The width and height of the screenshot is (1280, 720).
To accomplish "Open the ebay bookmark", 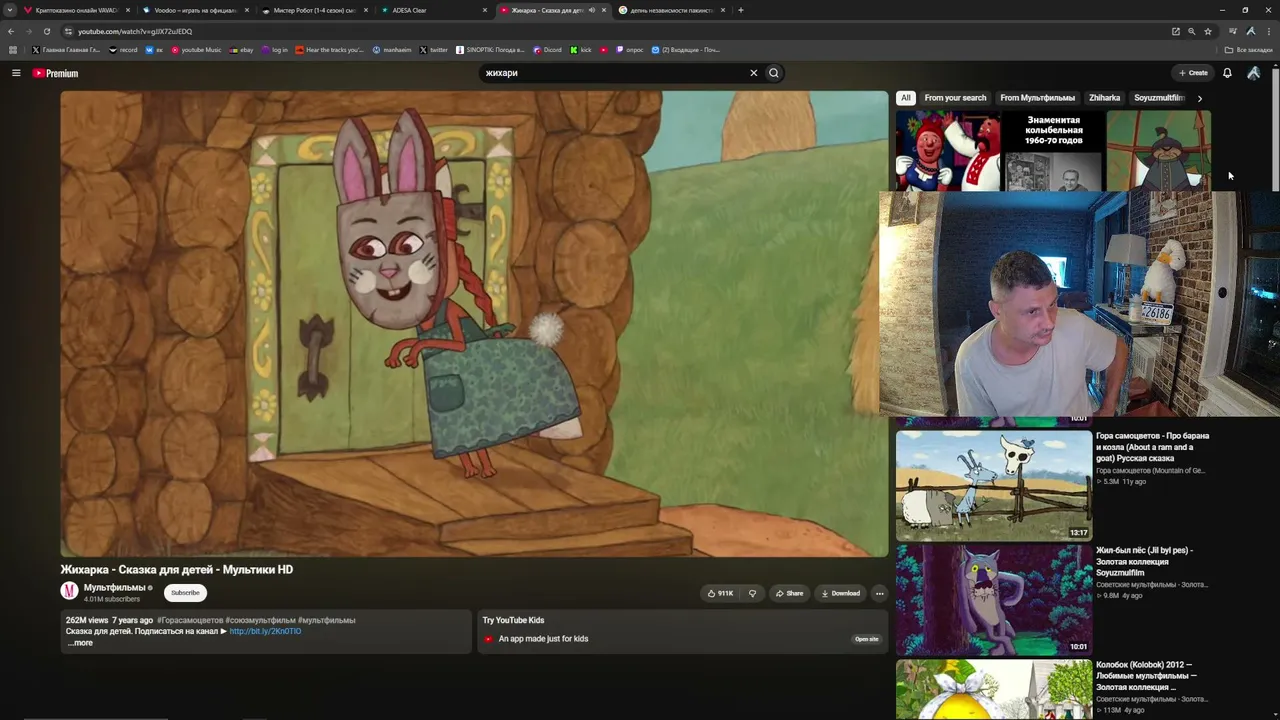I will tap(241, 50).
